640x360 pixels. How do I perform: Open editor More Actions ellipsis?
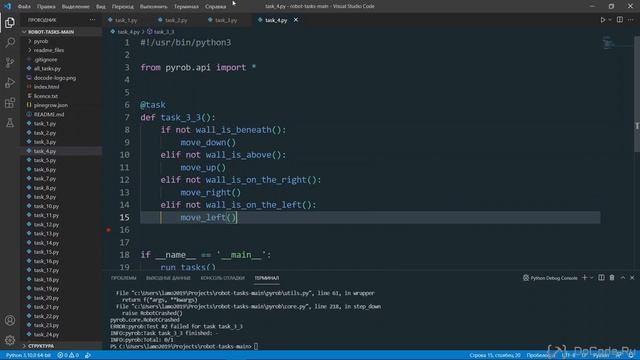pos(631,20)
